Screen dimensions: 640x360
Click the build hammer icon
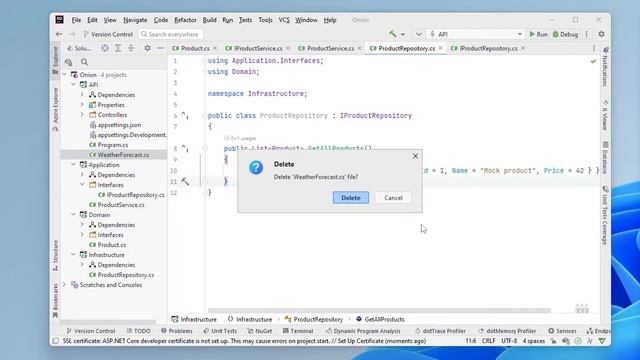pos(393,34)
